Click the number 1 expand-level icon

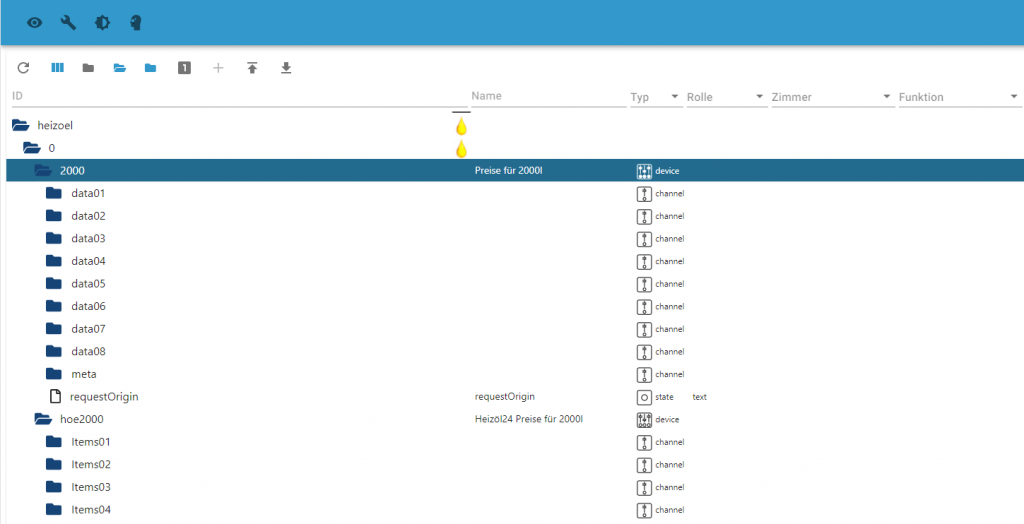[x=184, y=68]
